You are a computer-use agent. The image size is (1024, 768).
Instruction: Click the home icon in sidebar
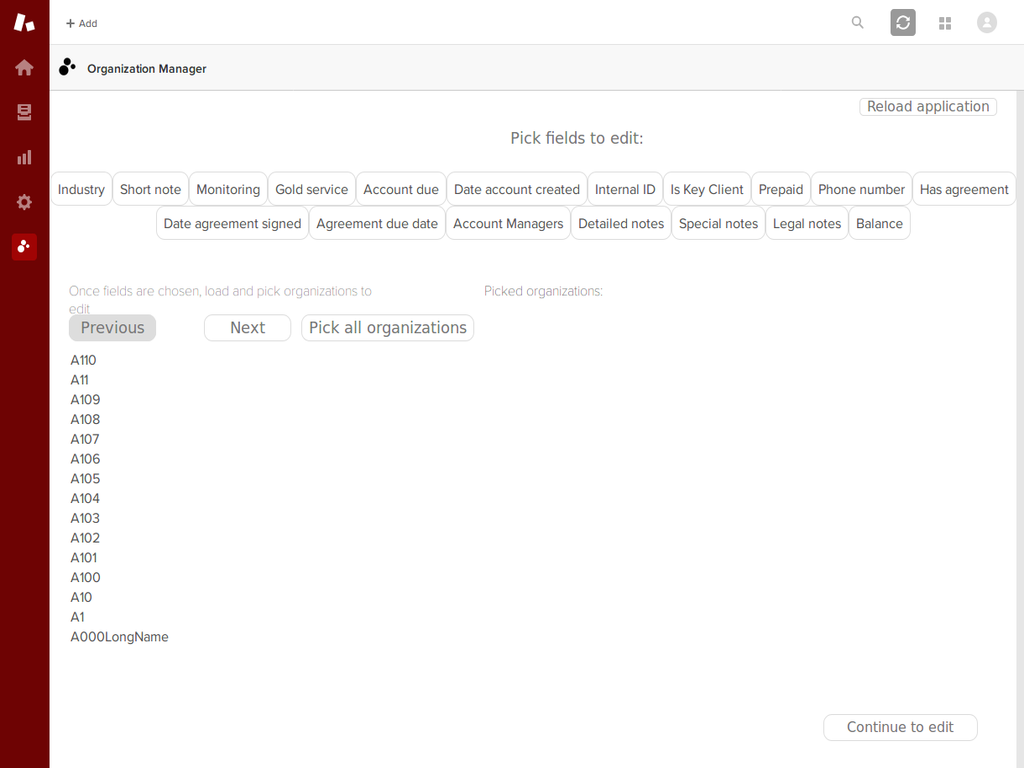[x=24, y=68]
